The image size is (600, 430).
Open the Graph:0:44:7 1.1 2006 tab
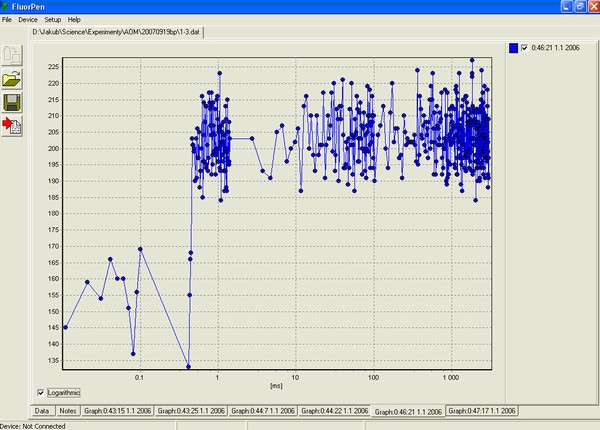click(x=263, y=411)
